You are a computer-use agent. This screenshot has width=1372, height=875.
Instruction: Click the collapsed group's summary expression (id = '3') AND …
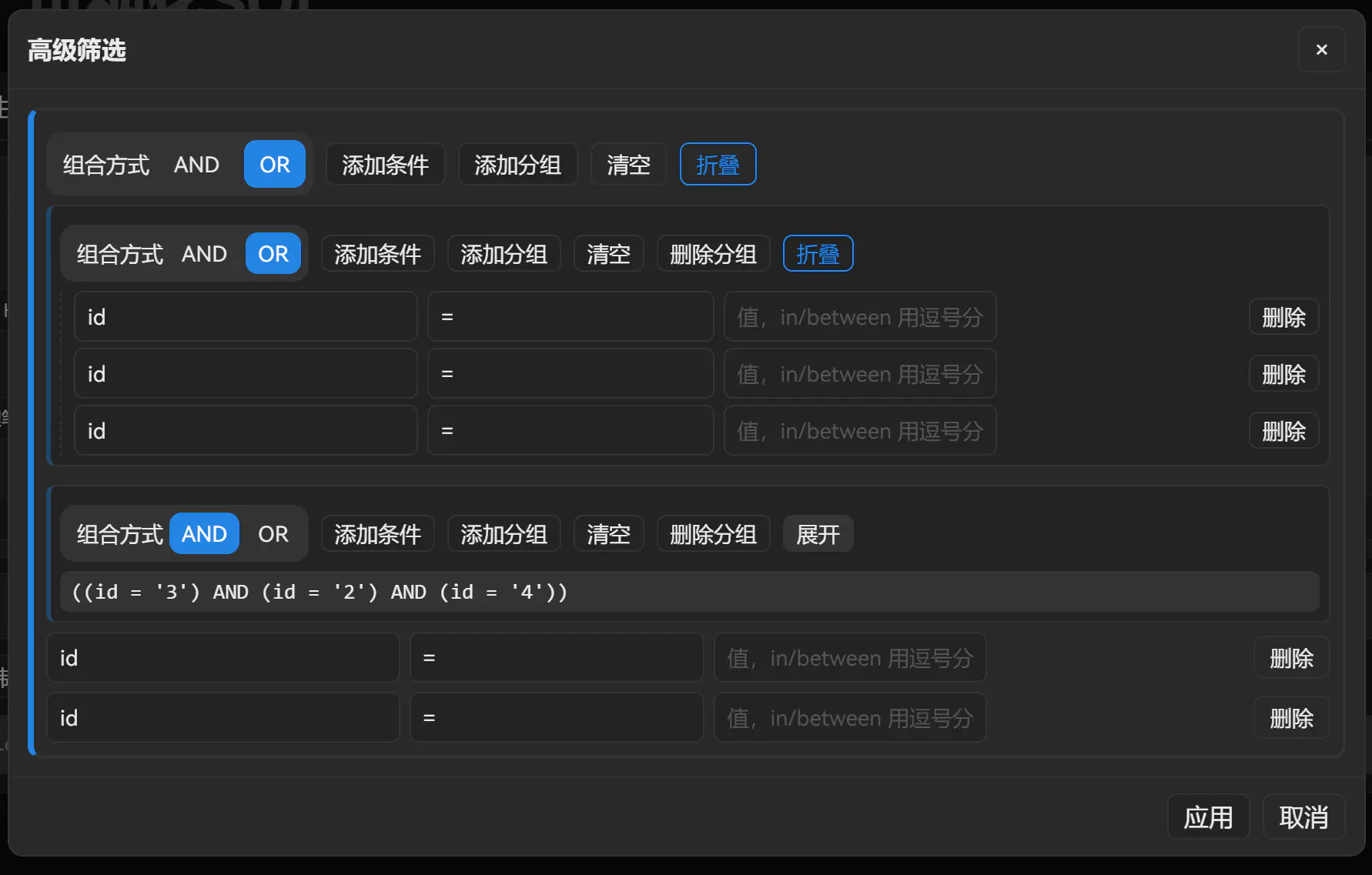(x=689, y=592)
